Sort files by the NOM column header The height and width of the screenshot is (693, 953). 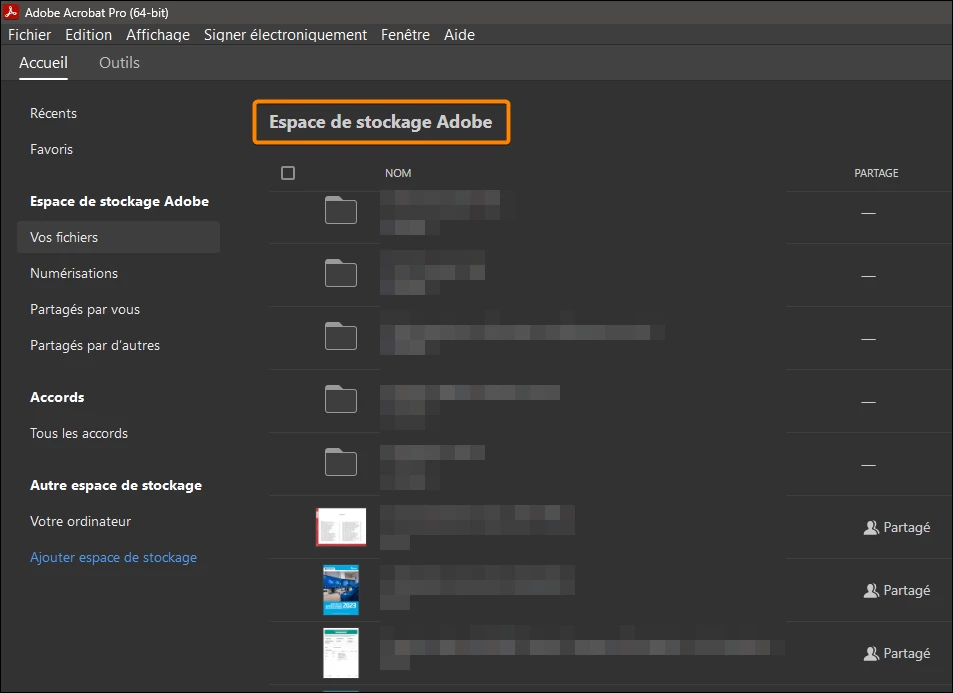coord(398,173)
